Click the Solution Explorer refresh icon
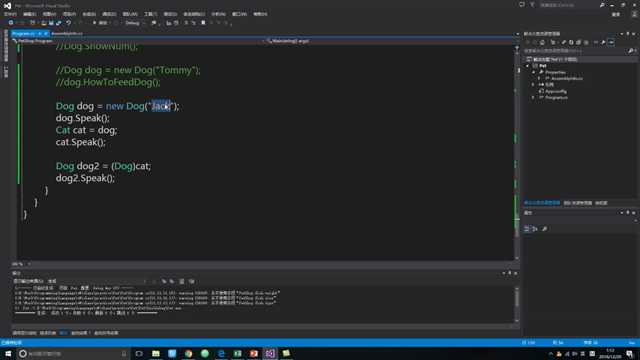The image size is (640, 360). pos(571,42)
